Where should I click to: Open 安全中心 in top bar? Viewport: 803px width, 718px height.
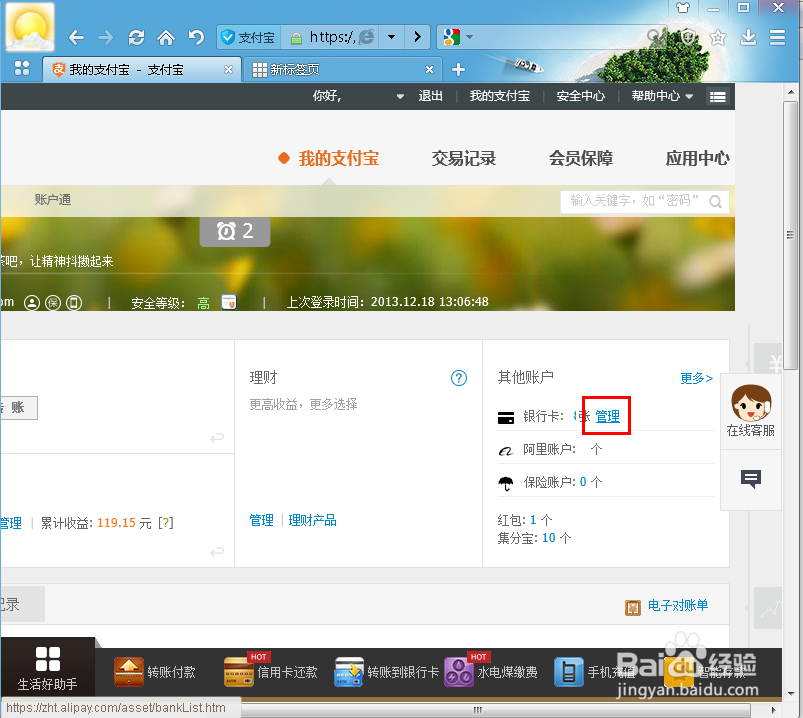(581, 96)
